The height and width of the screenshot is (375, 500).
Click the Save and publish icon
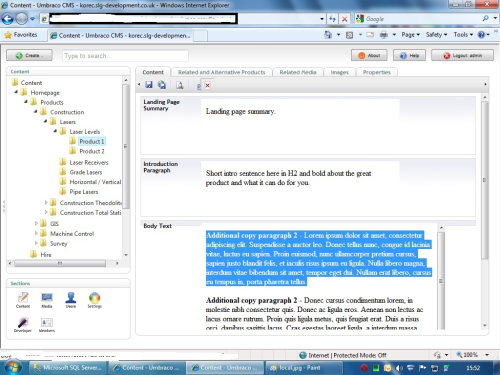pyautogui.click(x=162, y=85)
